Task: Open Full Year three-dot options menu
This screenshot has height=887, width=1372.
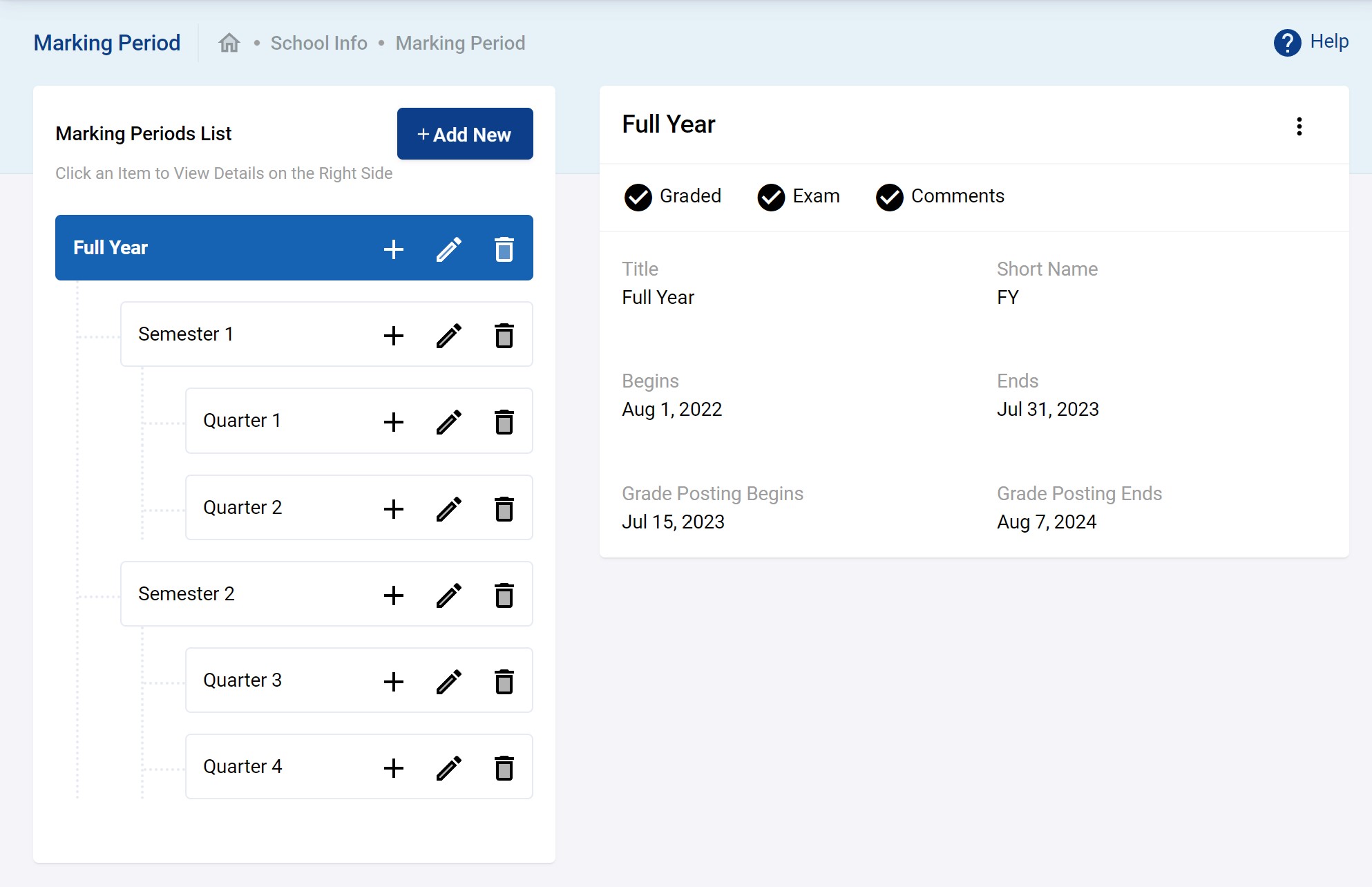Action: point(1299,126)
